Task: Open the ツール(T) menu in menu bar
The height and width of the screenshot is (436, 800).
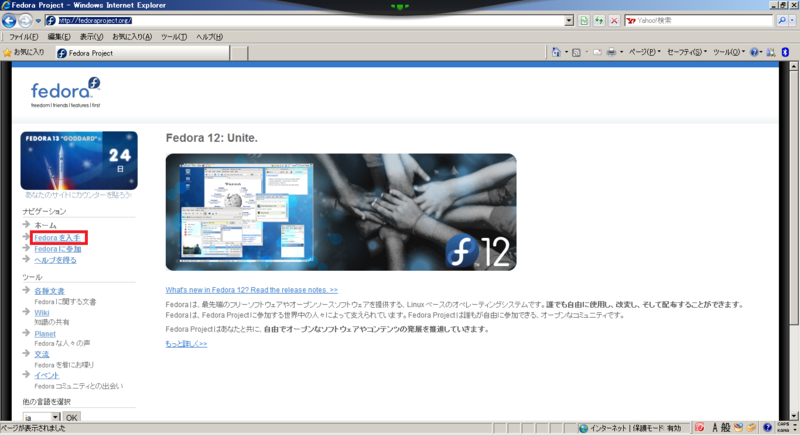Action: [174, 37]
